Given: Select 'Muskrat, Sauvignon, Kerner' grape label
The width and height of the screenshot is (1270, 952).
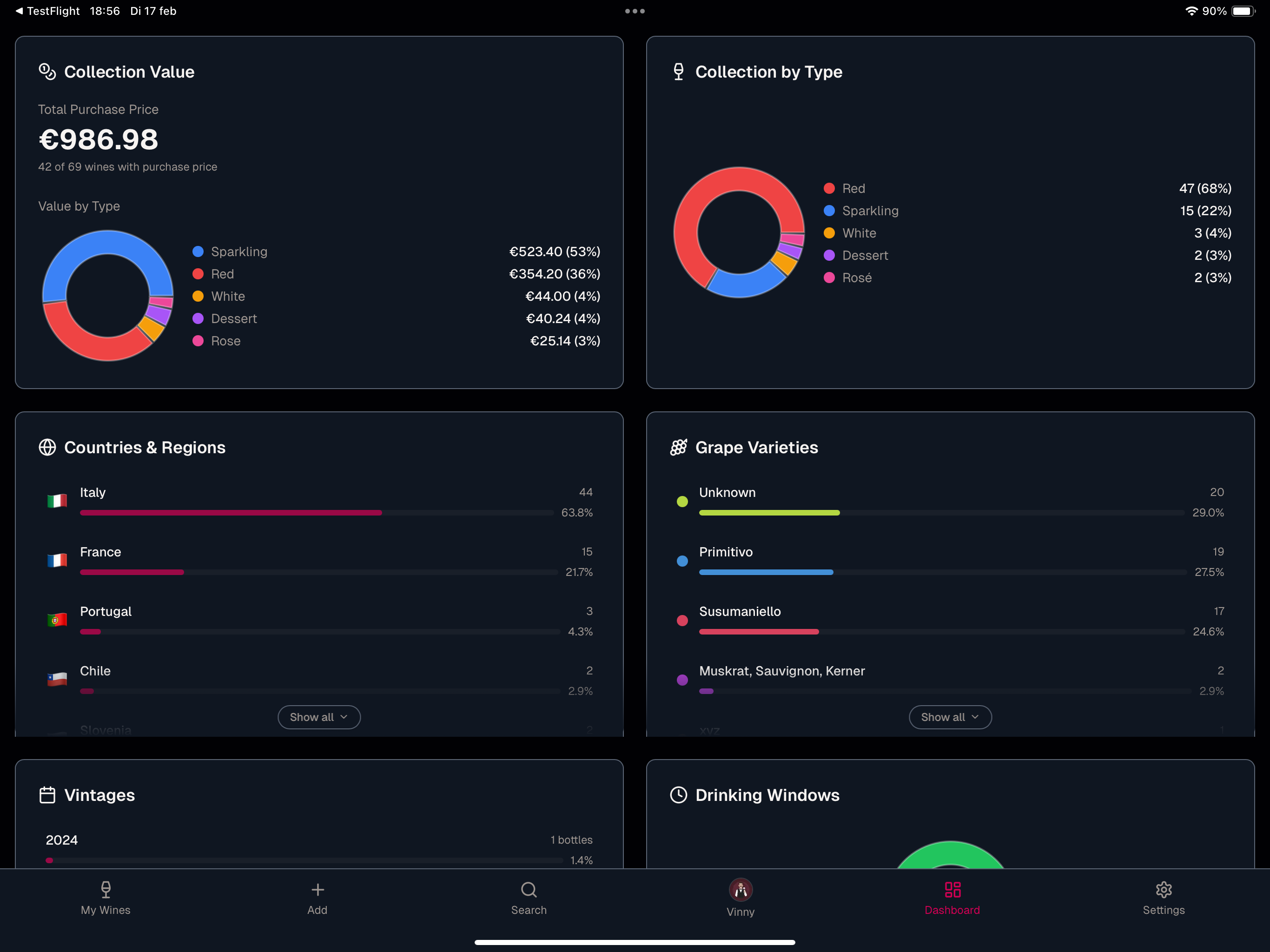Looking at the screenshot, I should click(x=782, y=671).
